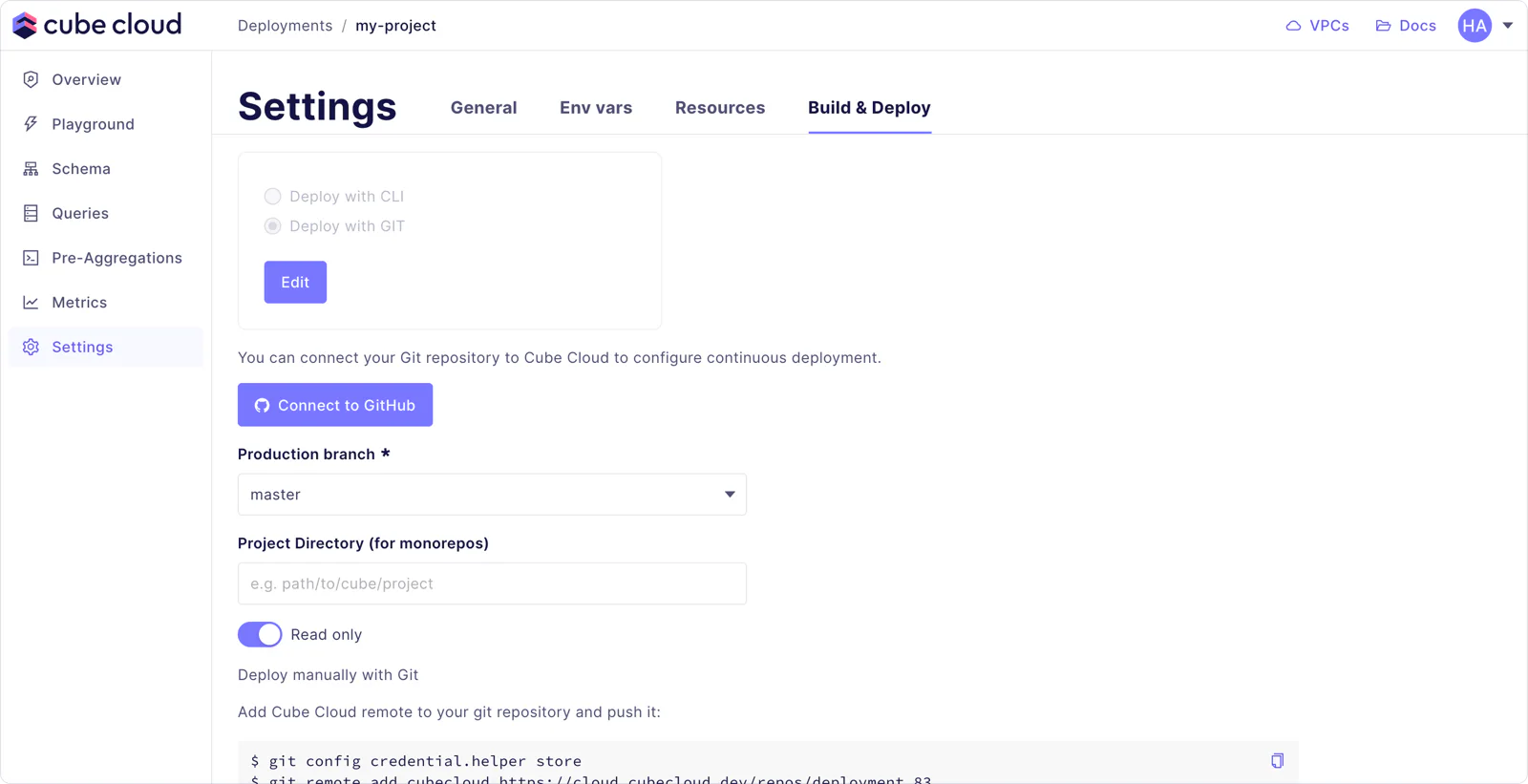Click the Pre-Aggregations terminal icon
This screenshot has height=784, width=1528.
pyautogui.click(x=31, y=258)
